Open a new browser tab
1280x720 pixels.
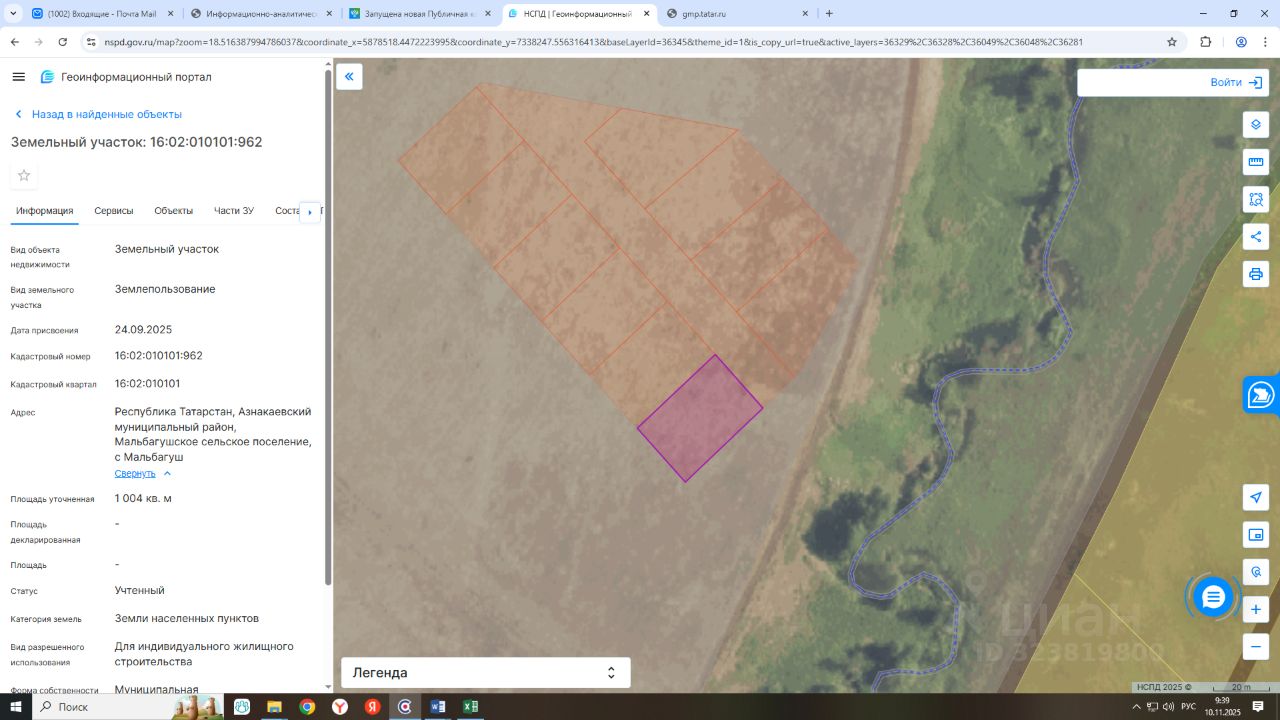(829, 14)
